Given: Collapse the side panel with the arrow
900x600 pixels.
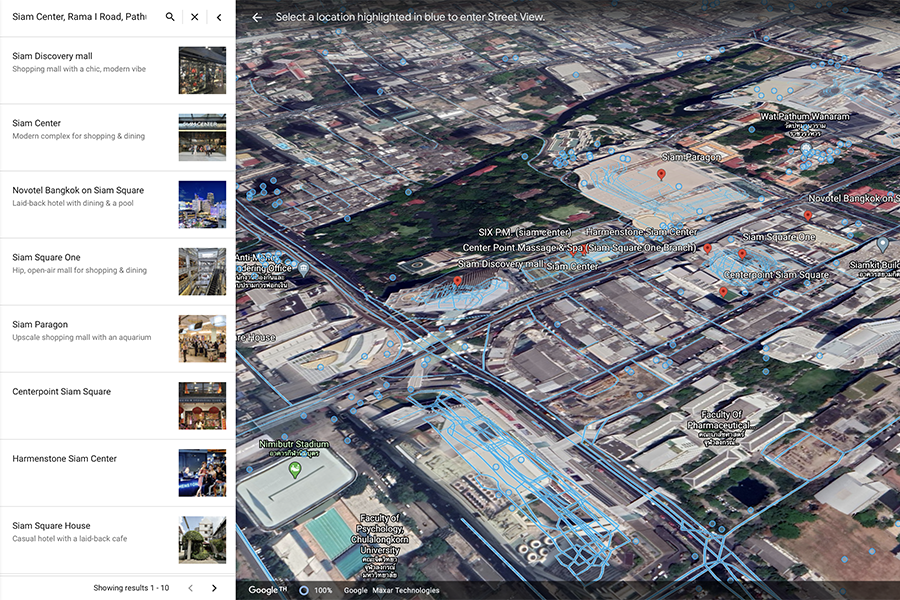Looking at the screenshot, I should pyautogui.click(x=219, y=17).
